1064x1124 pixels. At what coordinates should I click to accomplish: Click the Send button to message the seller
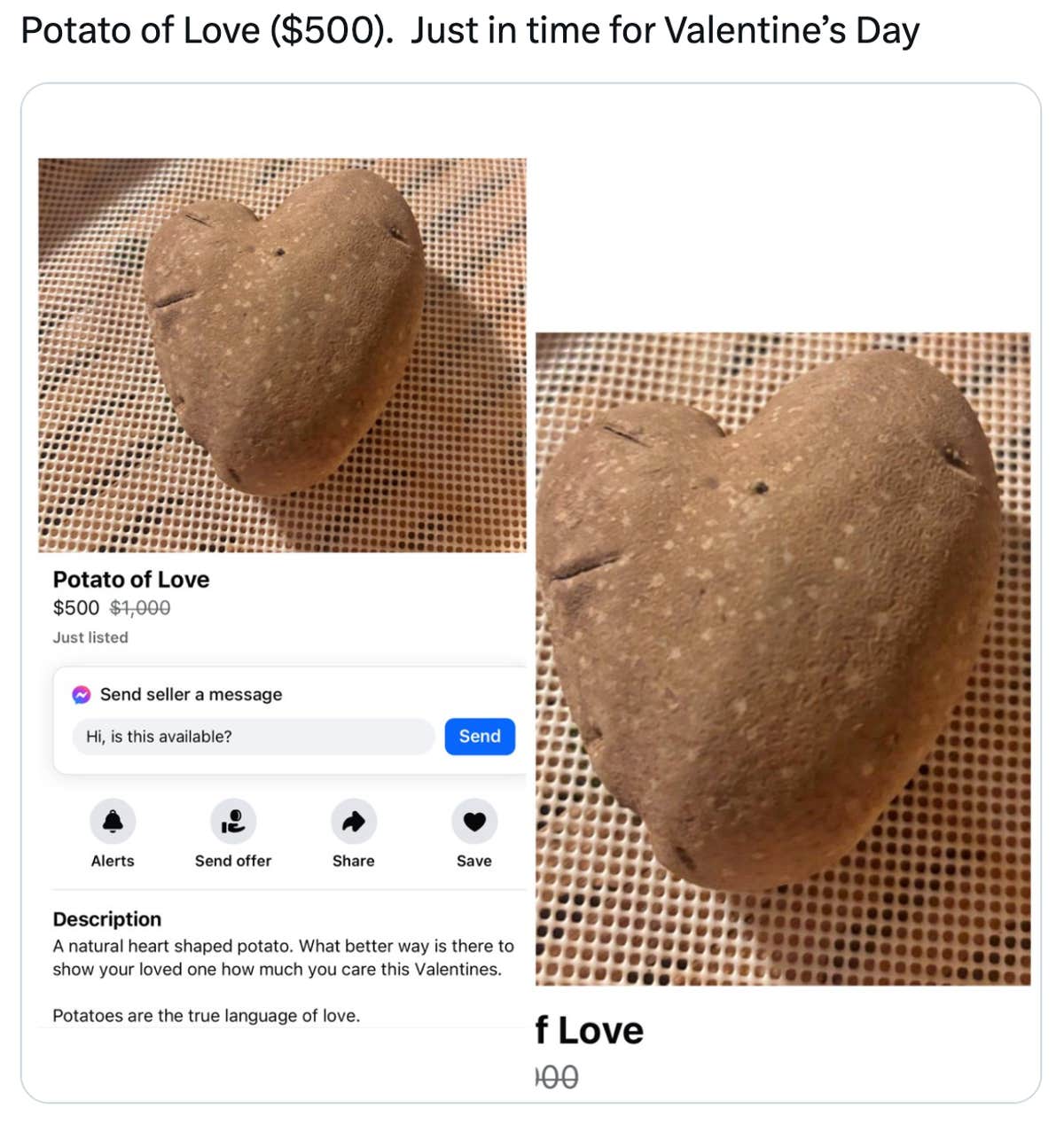point(479,737)
